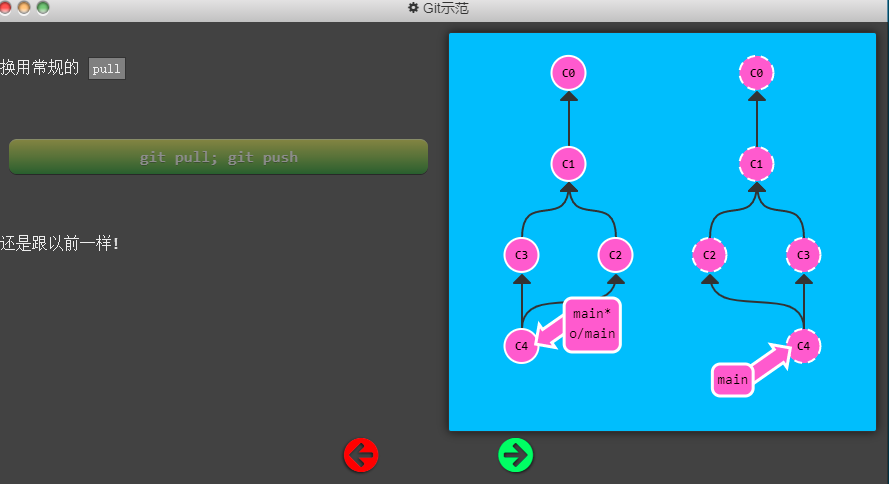Select remote dashed commit C1
This screenshot has height=484, width=889.
756,164
